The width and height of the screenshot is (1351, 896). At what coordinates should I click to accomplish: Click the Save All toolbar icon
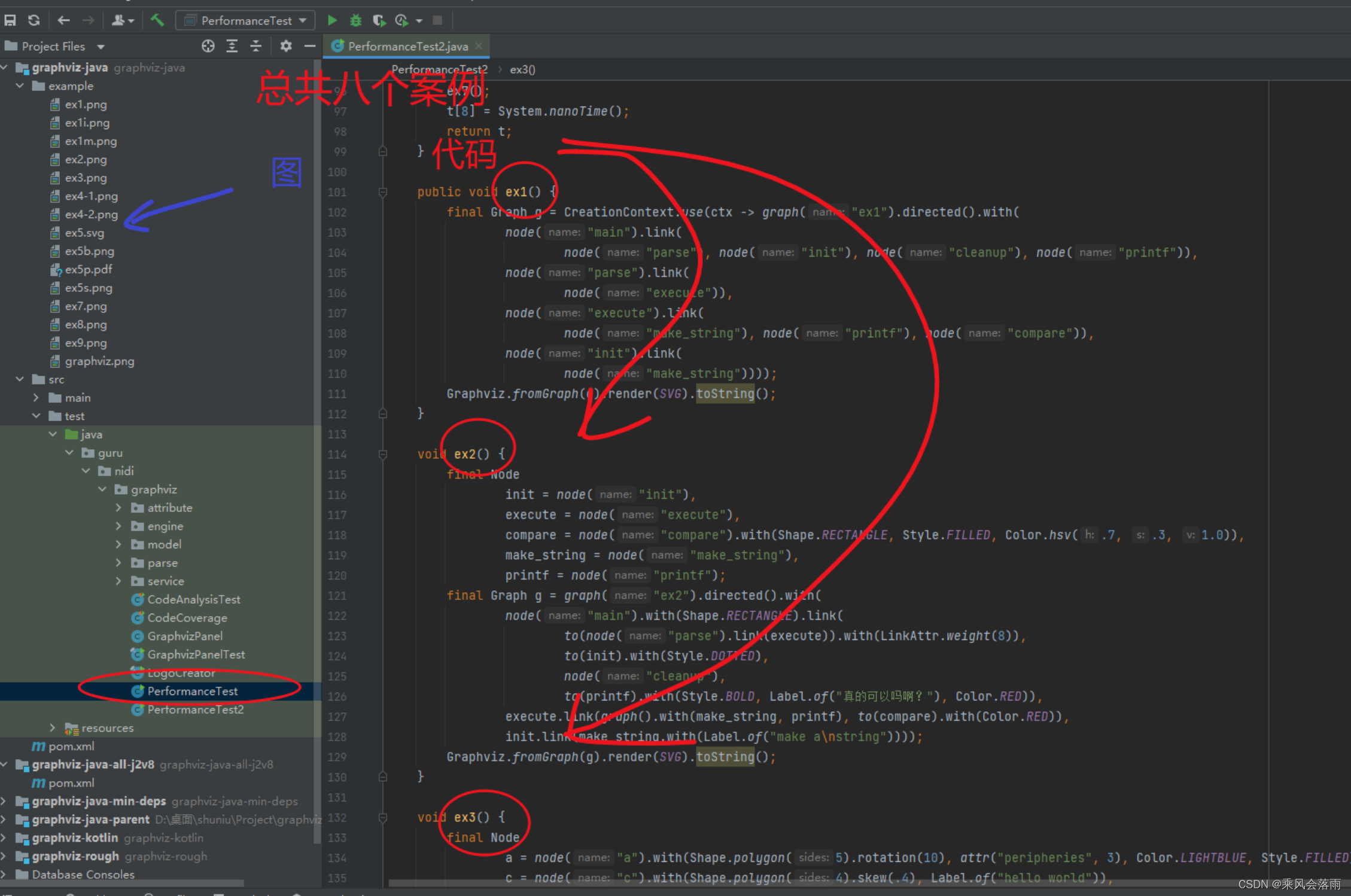pyautogui.click(x=10, y=20)
